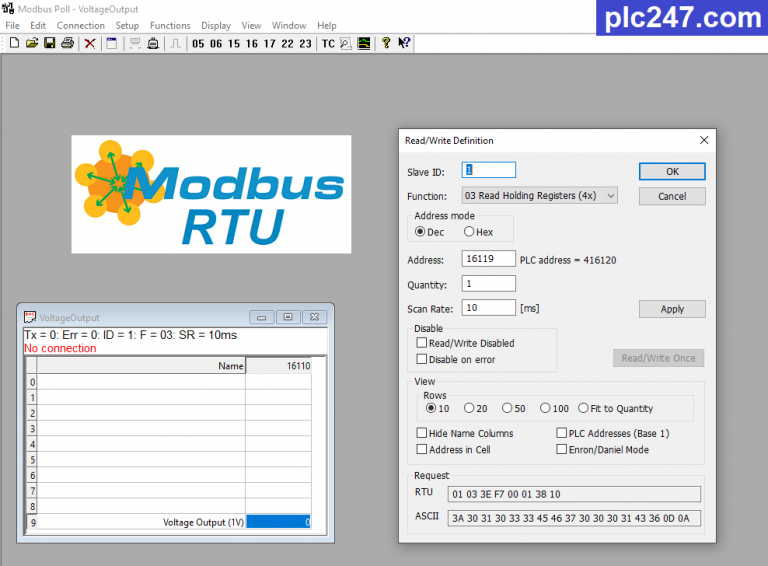Click the Modbus Poll application title icon
The width and height of the screenshot is (768, 566).
coord(8,8)
